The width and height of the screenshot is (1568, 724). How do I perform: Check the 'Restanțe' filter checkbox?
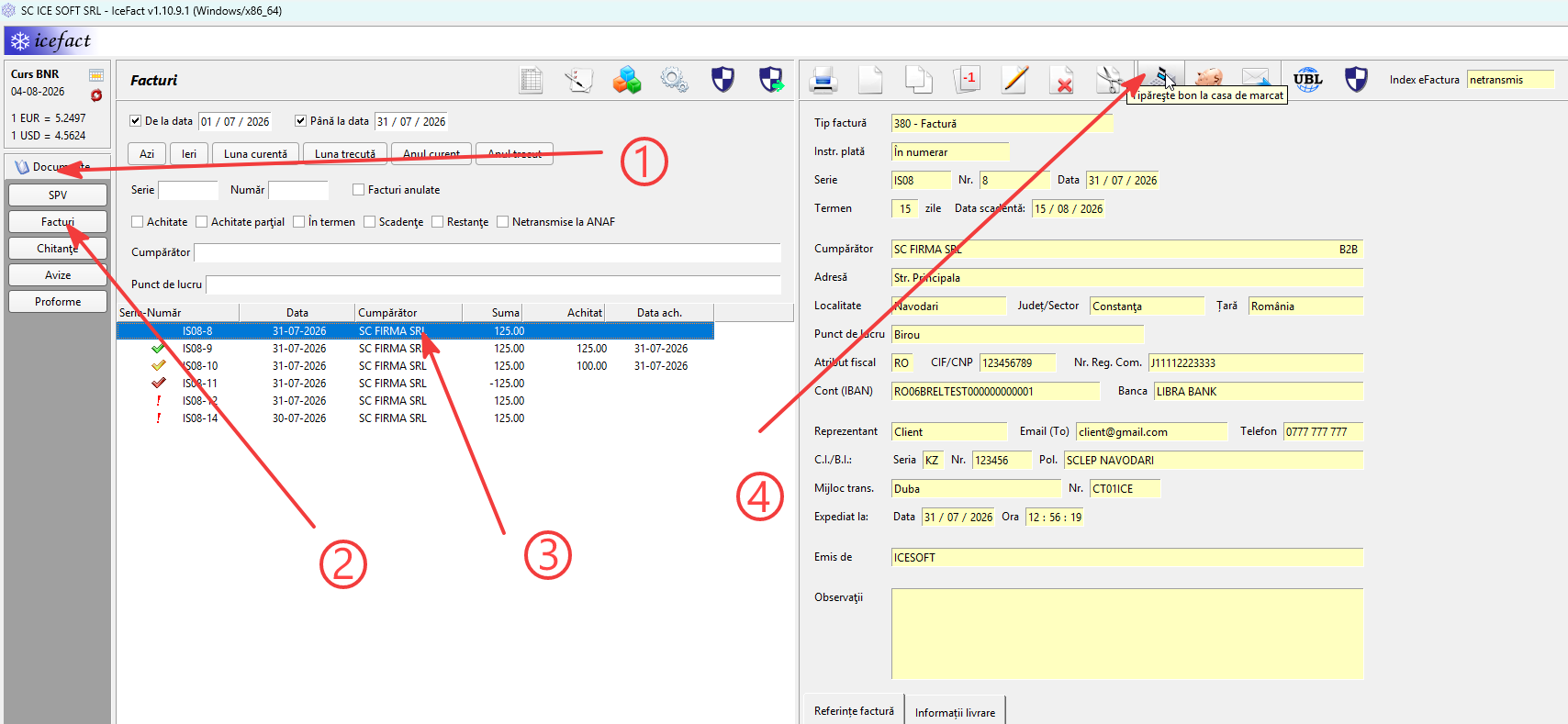coord(438,222)
